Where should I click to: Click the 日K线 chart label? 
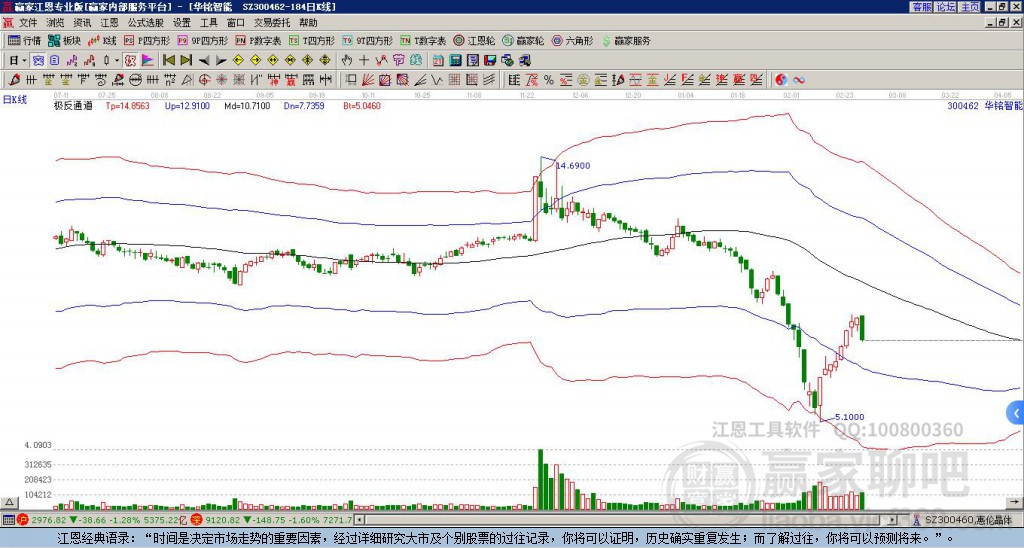click(15, 99)
